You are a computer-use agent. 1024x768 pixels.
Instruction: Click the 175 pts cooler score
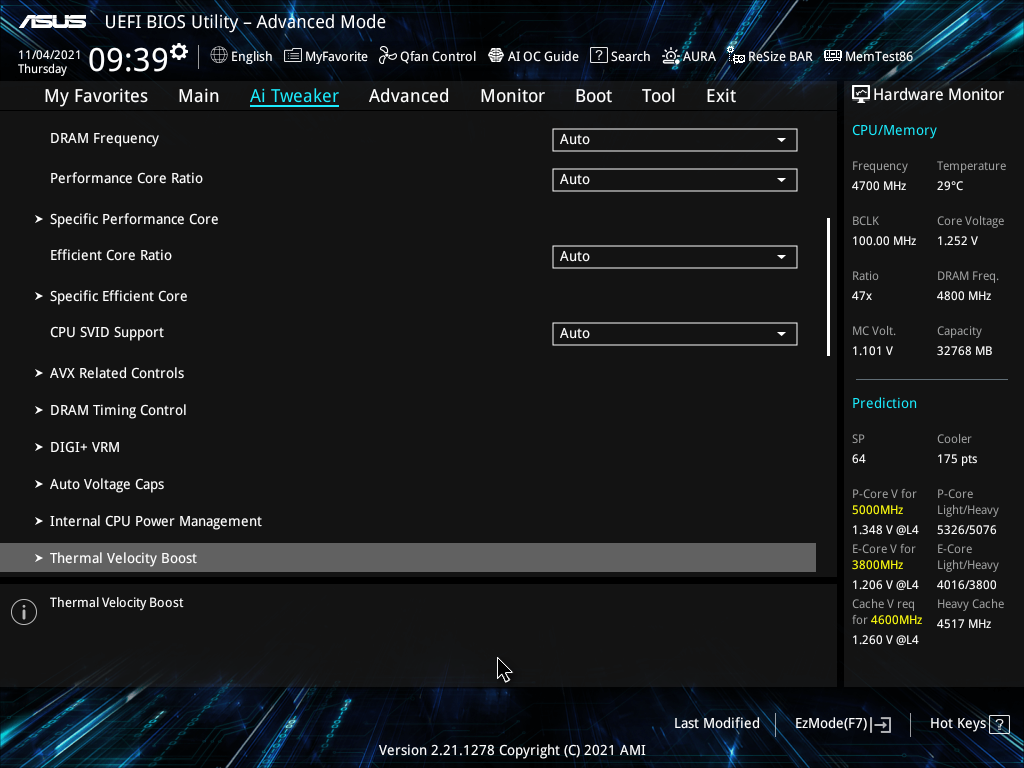coord(957,459)
